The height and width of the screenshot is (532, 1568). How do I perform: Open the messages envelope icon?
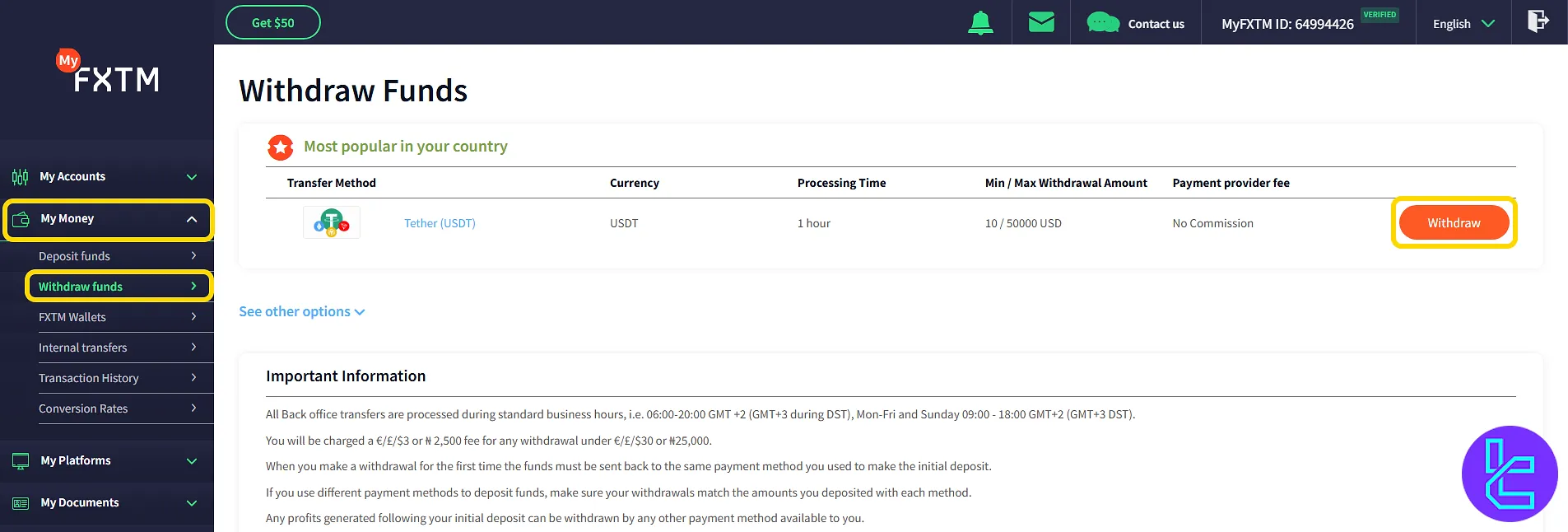pyautogui.click(x=1041, y=22)
